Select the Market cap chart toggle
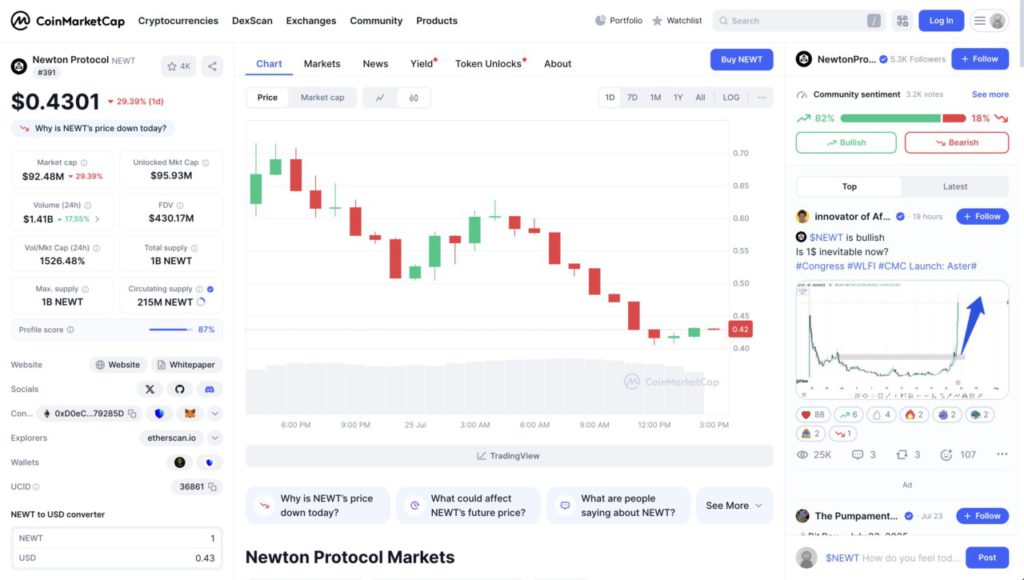This screenshot has width=1024, height=580. 322,98
